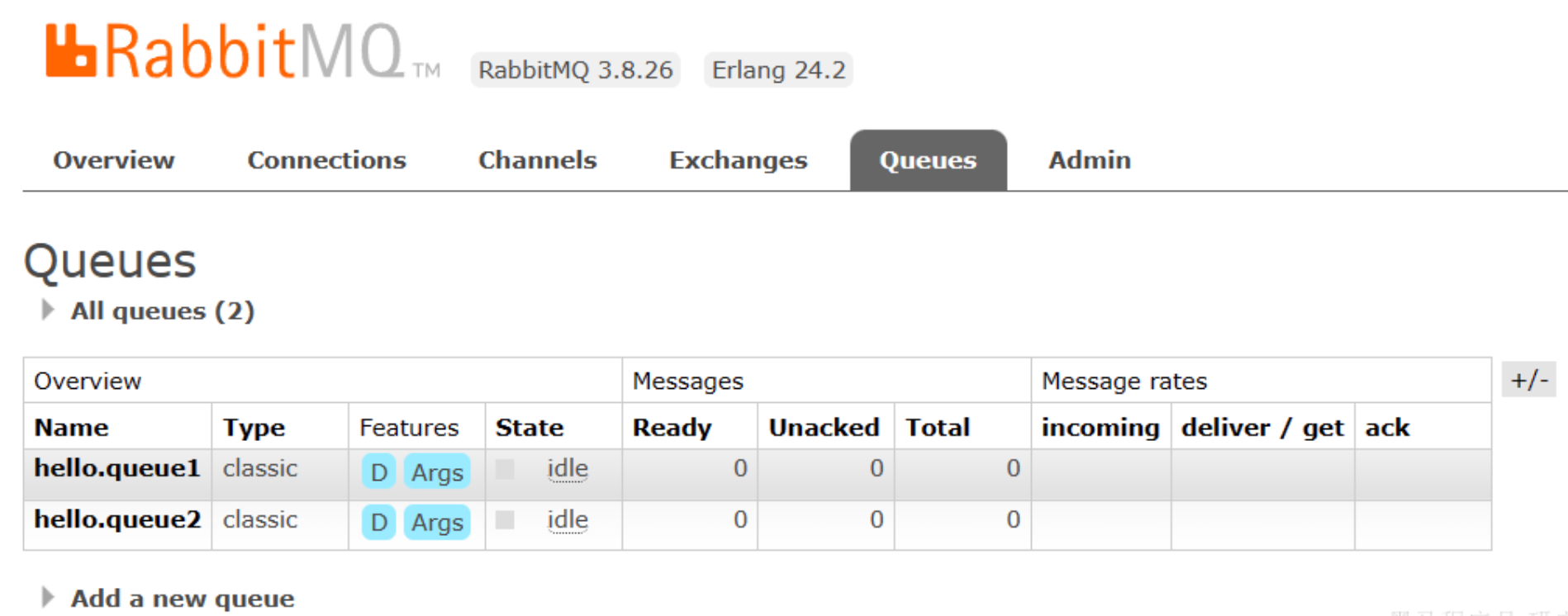Click the state indicator square for hello.queue1
The height and width of the screenshot is (616, 1568).
tap(505, 469)
